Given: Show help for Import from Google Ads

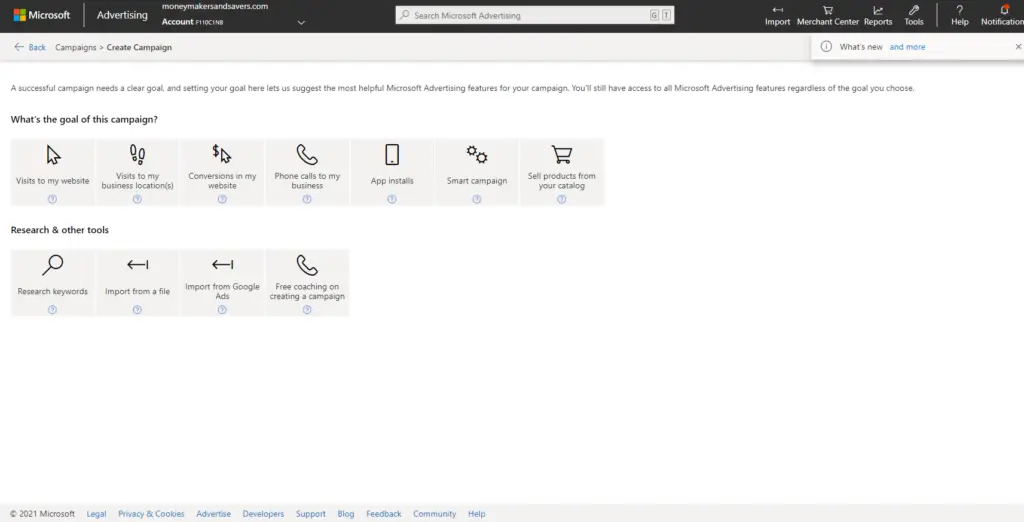Looking at the screenshot, I should 222,310.
